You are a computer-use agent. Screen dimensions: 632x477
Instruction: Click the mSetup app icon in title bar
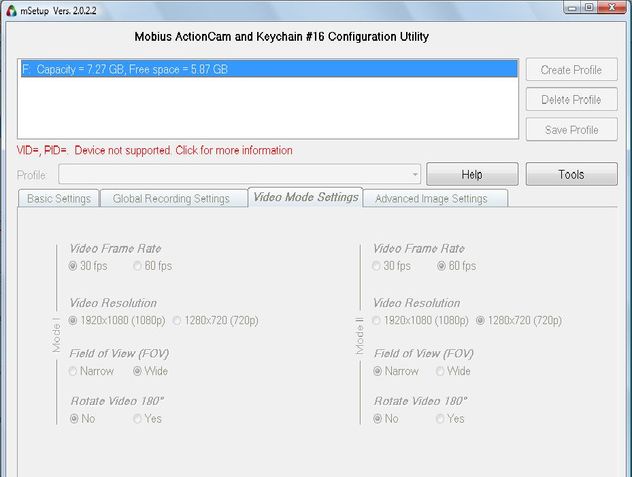tap(11, 10)
